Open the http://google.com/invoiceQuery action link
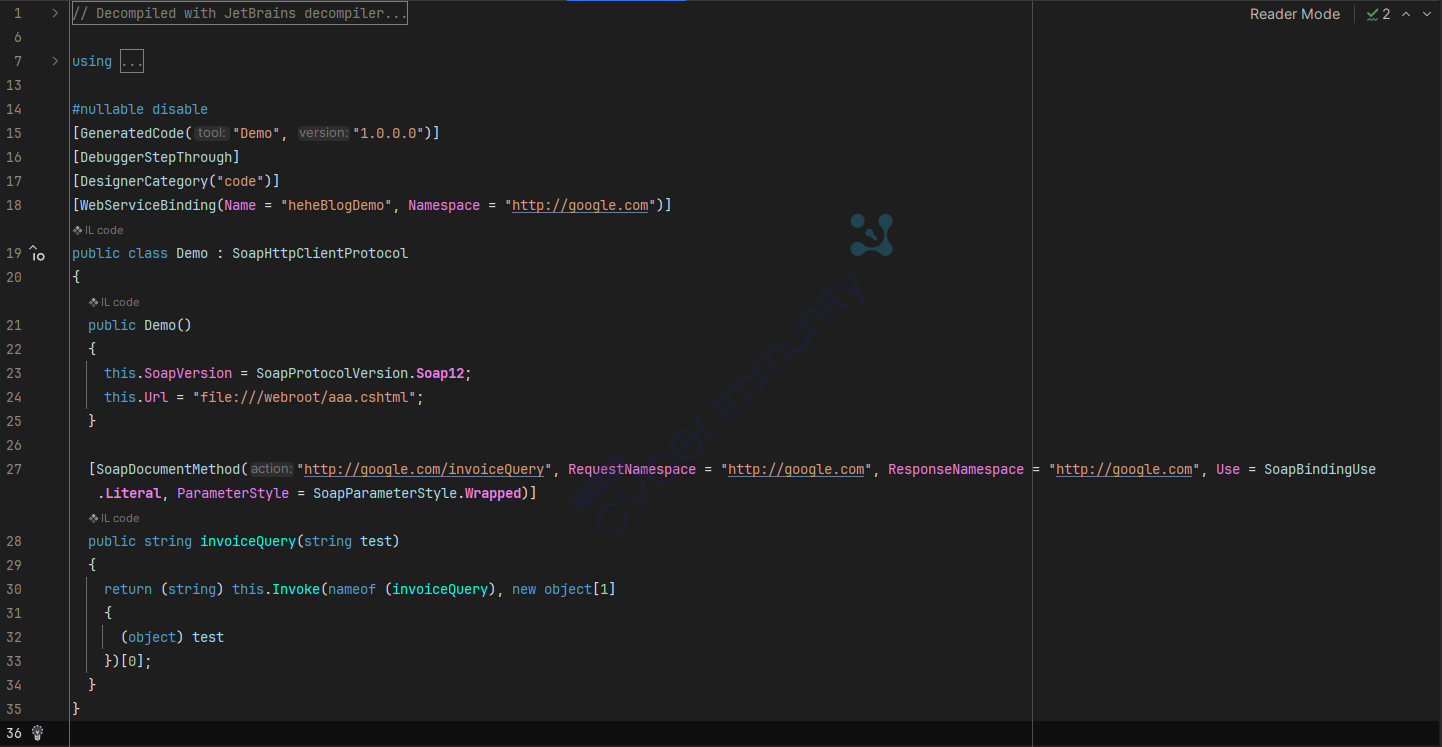Viewport: 1442px width, 747px height. point(424,469)
